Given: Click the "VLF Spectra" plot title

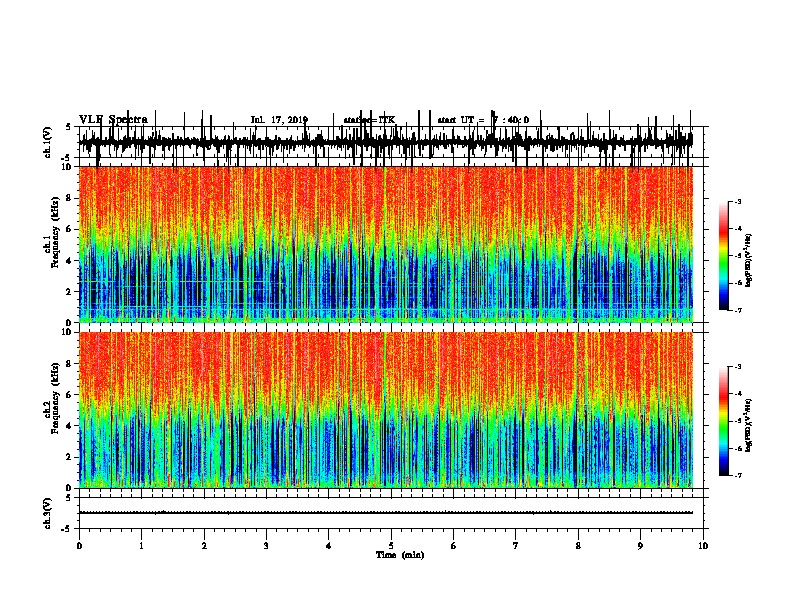Looking at the screenshot, I should pos(113,119).
